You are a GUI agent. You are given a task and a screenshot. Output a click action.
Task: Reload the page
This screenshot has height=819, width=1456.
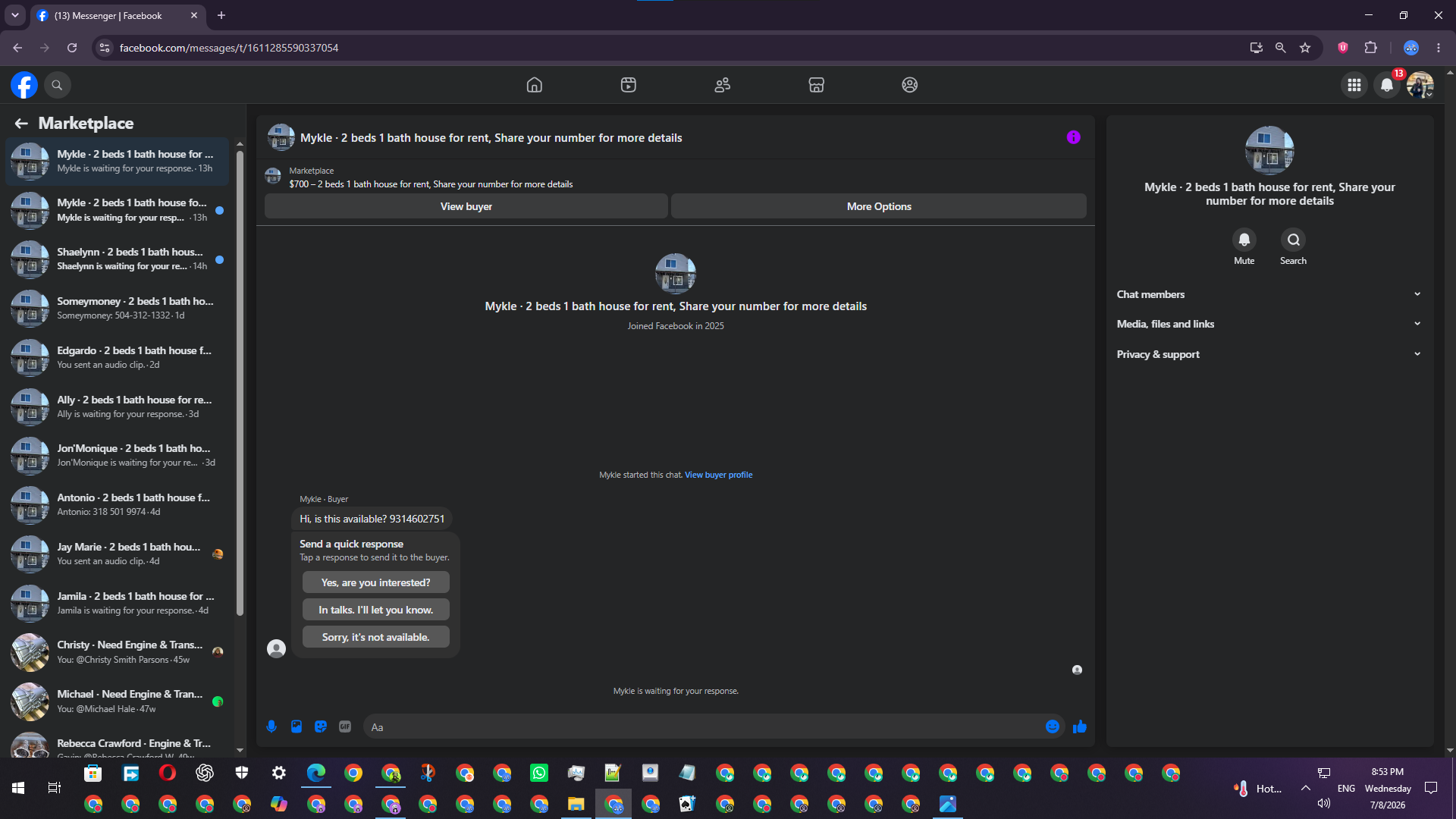(72, 48)
